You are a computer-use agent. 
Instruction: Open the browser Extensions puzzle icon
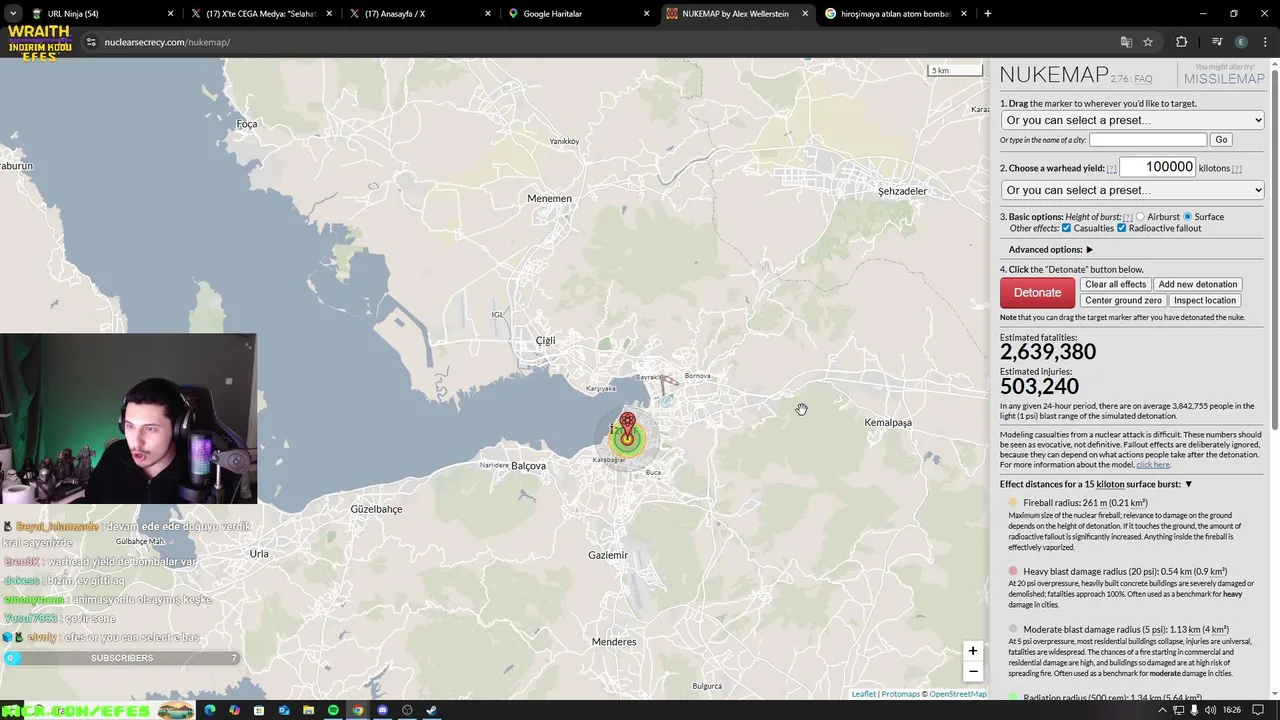(1182, 42)
